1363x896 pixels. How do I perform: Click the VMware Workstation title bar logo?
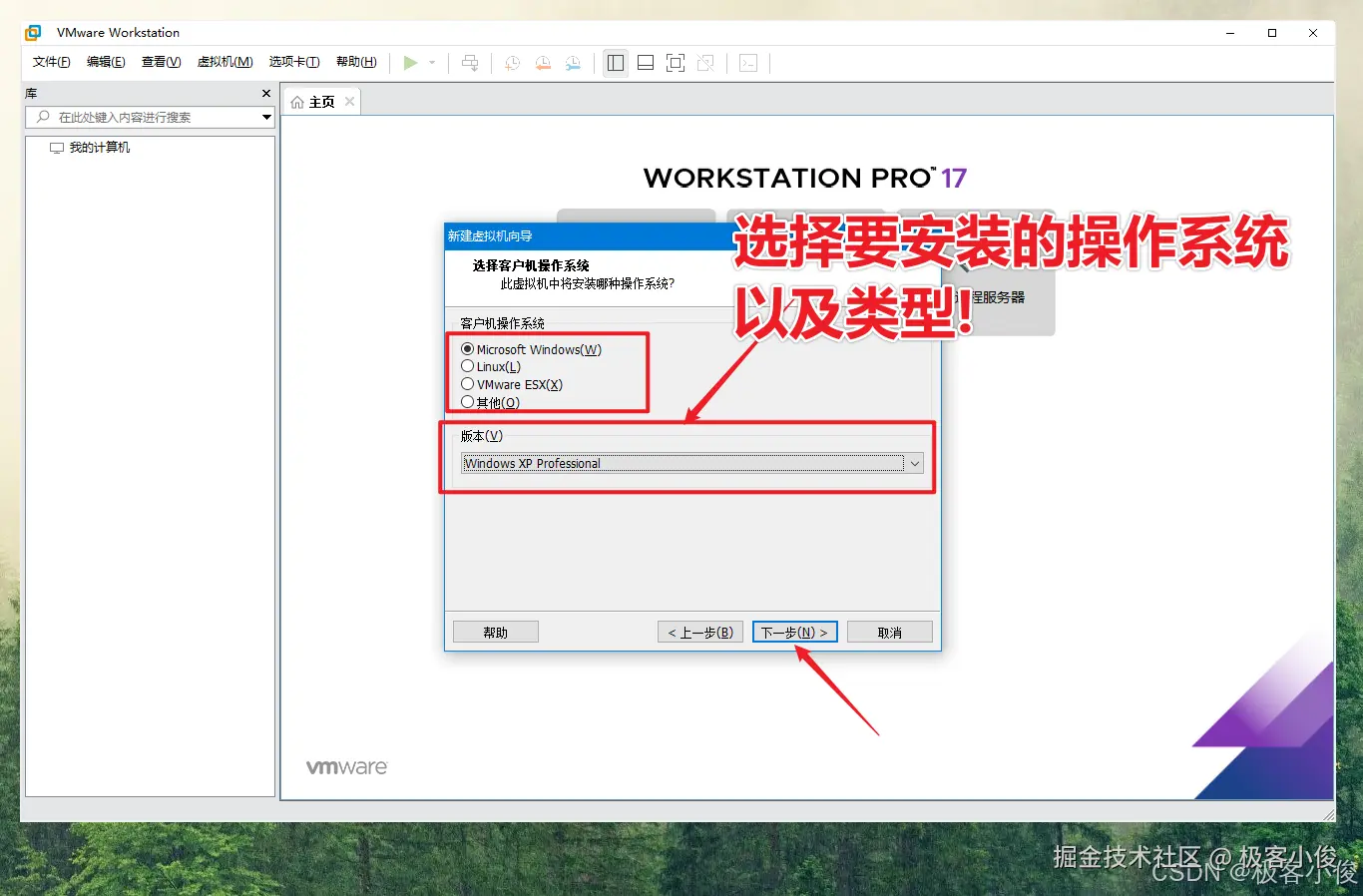pos(33,33)
